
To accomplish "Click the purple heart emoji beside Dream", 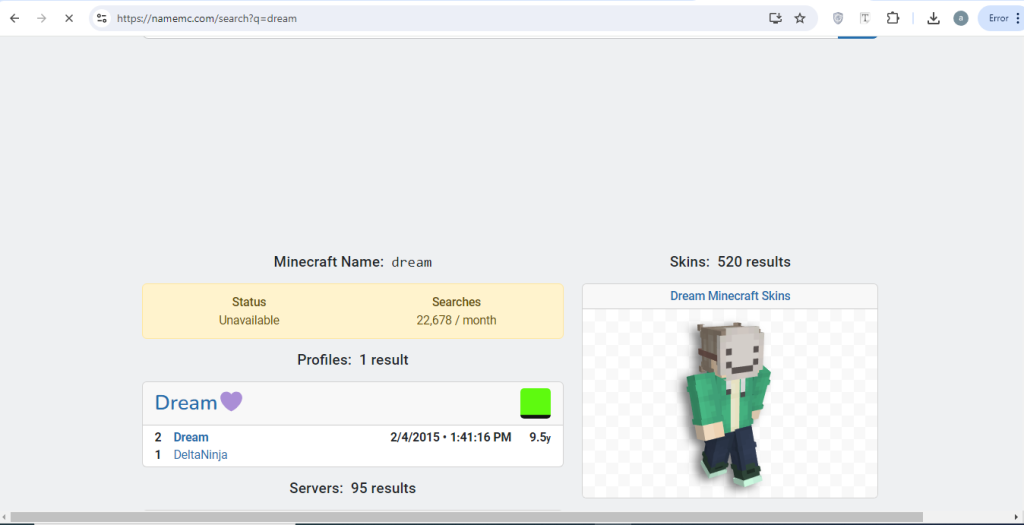I will pos(231,401).
